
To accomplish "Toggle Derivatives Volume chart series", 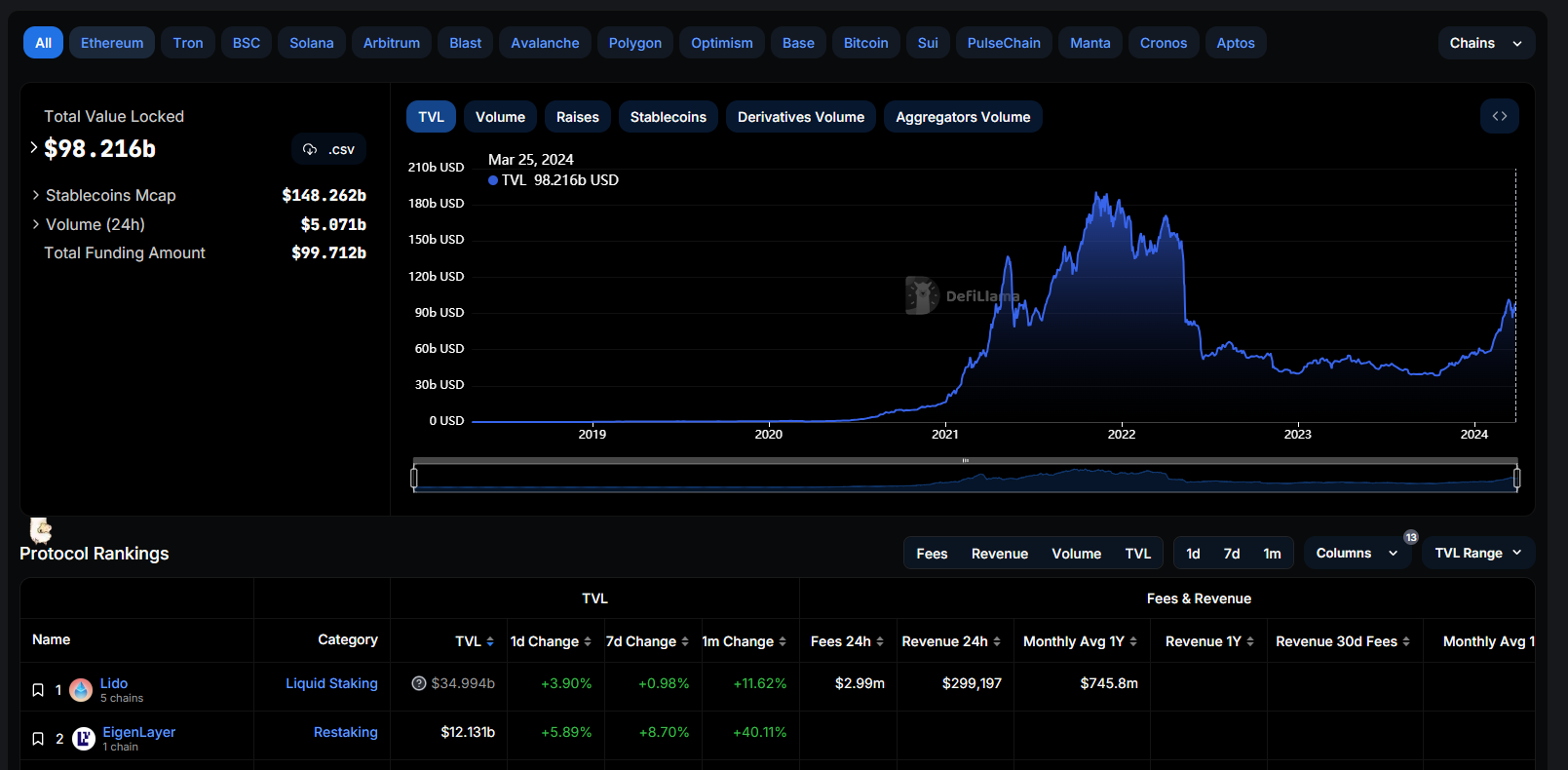I will pyautogui.click(x=801, y=117).
